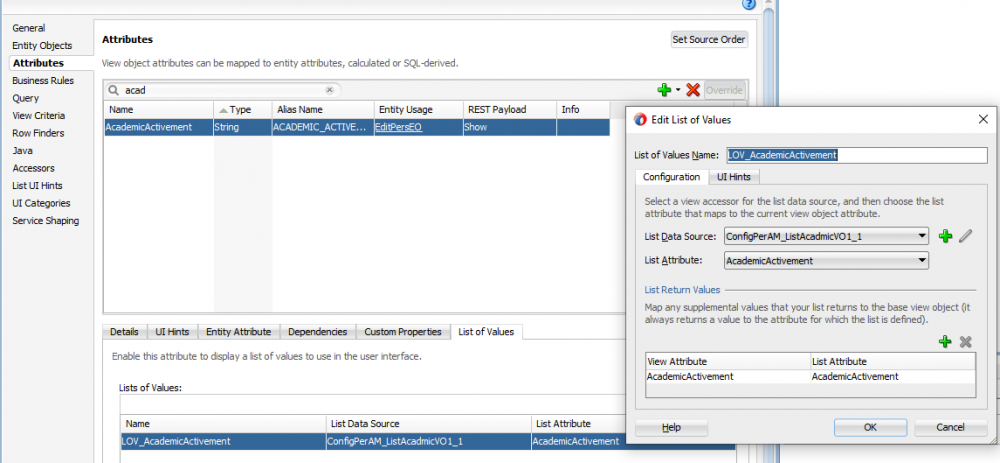
Task: Close the Edit List of Values dialog
Action: pyautogui.click(x=981, y=120)
